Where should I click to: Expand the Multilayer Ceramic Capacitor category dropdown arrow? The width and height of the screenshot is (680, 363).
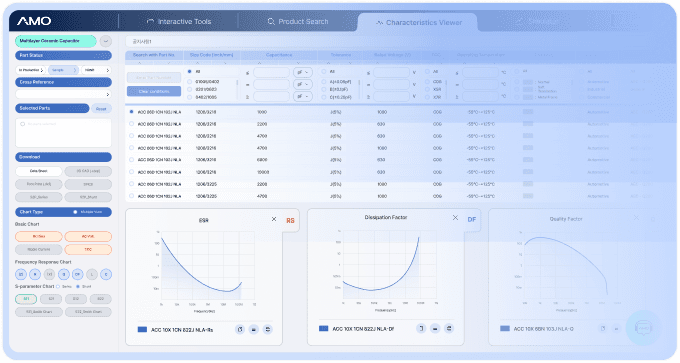click(106, 41)
